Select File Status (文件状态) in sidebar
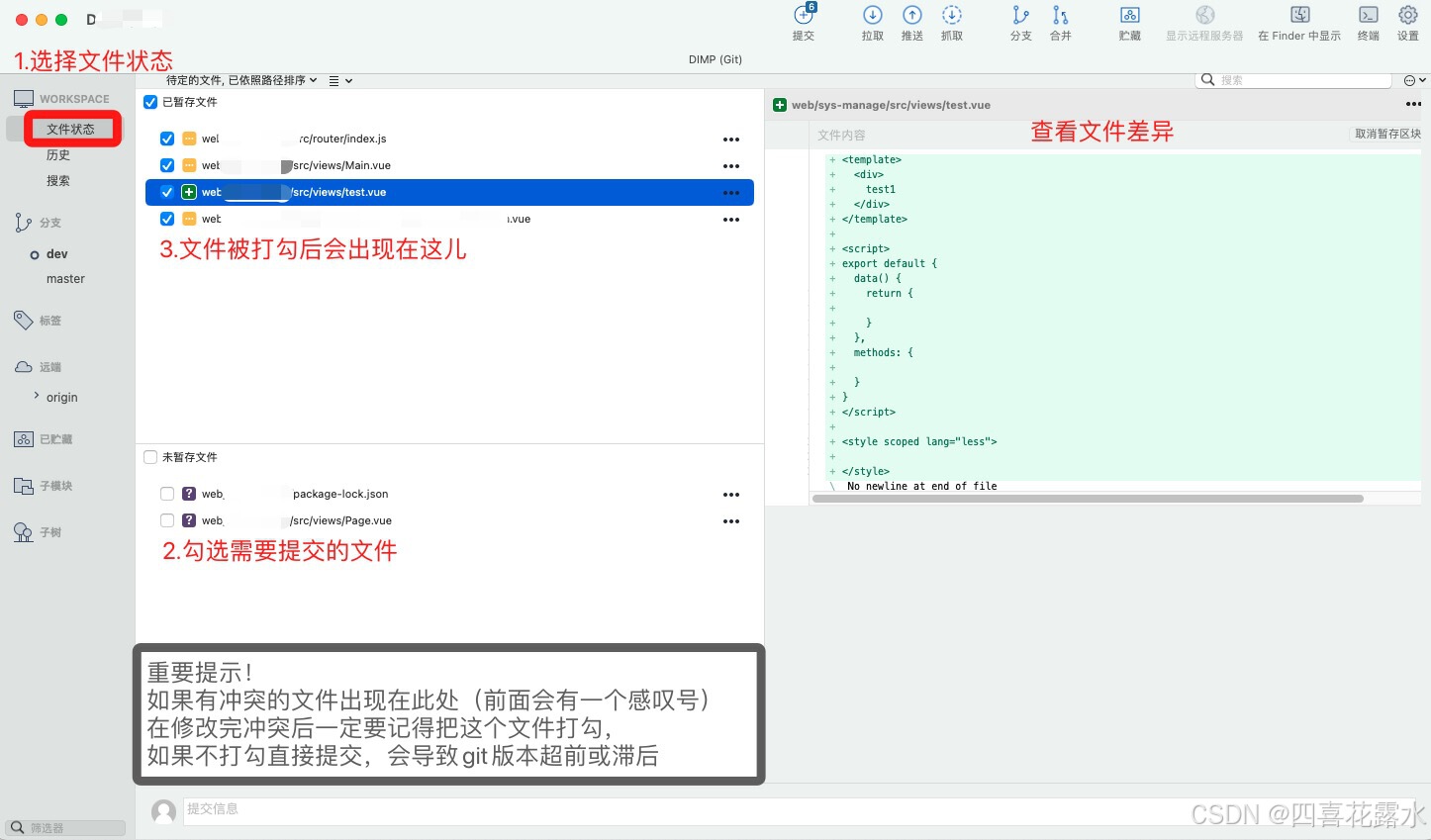 click(71, 129)
